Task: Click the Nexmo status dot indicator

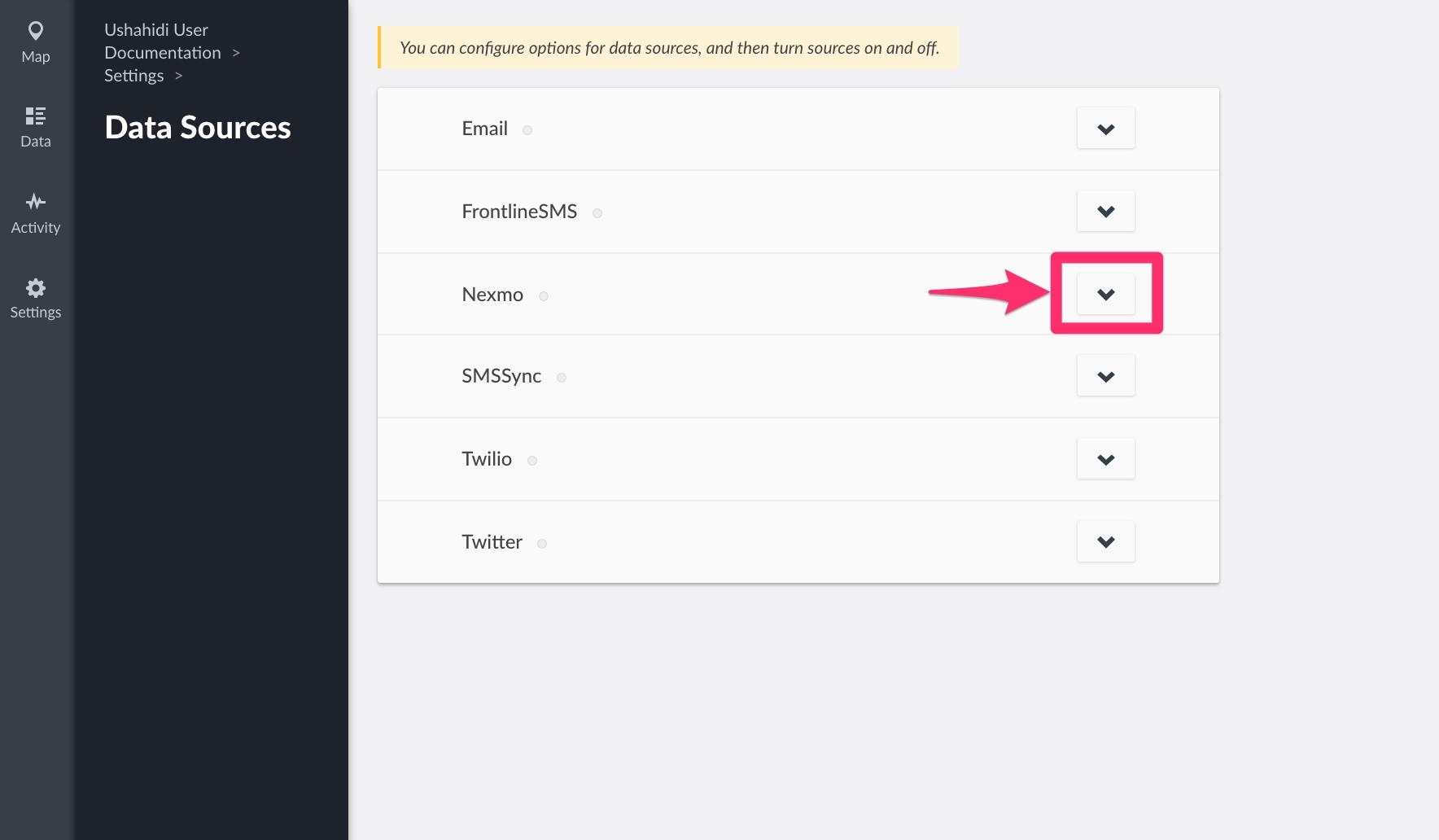Action: click(544, 296)
